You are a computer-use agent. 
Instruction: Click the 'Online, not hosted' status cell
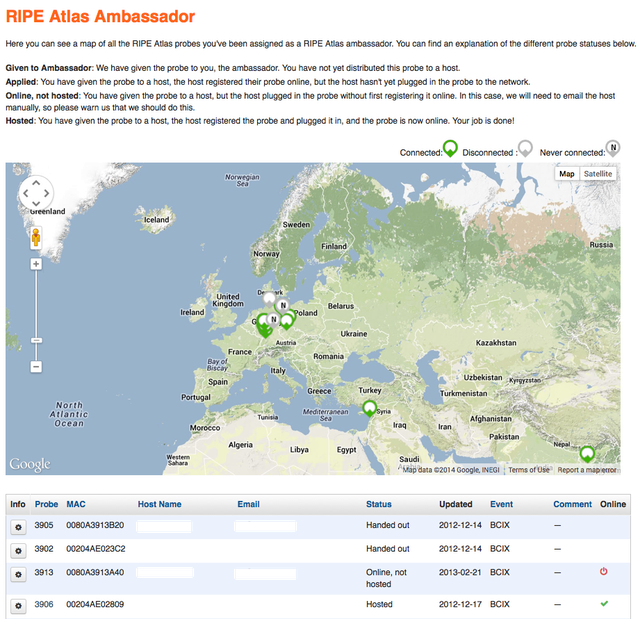click(386, 578)
